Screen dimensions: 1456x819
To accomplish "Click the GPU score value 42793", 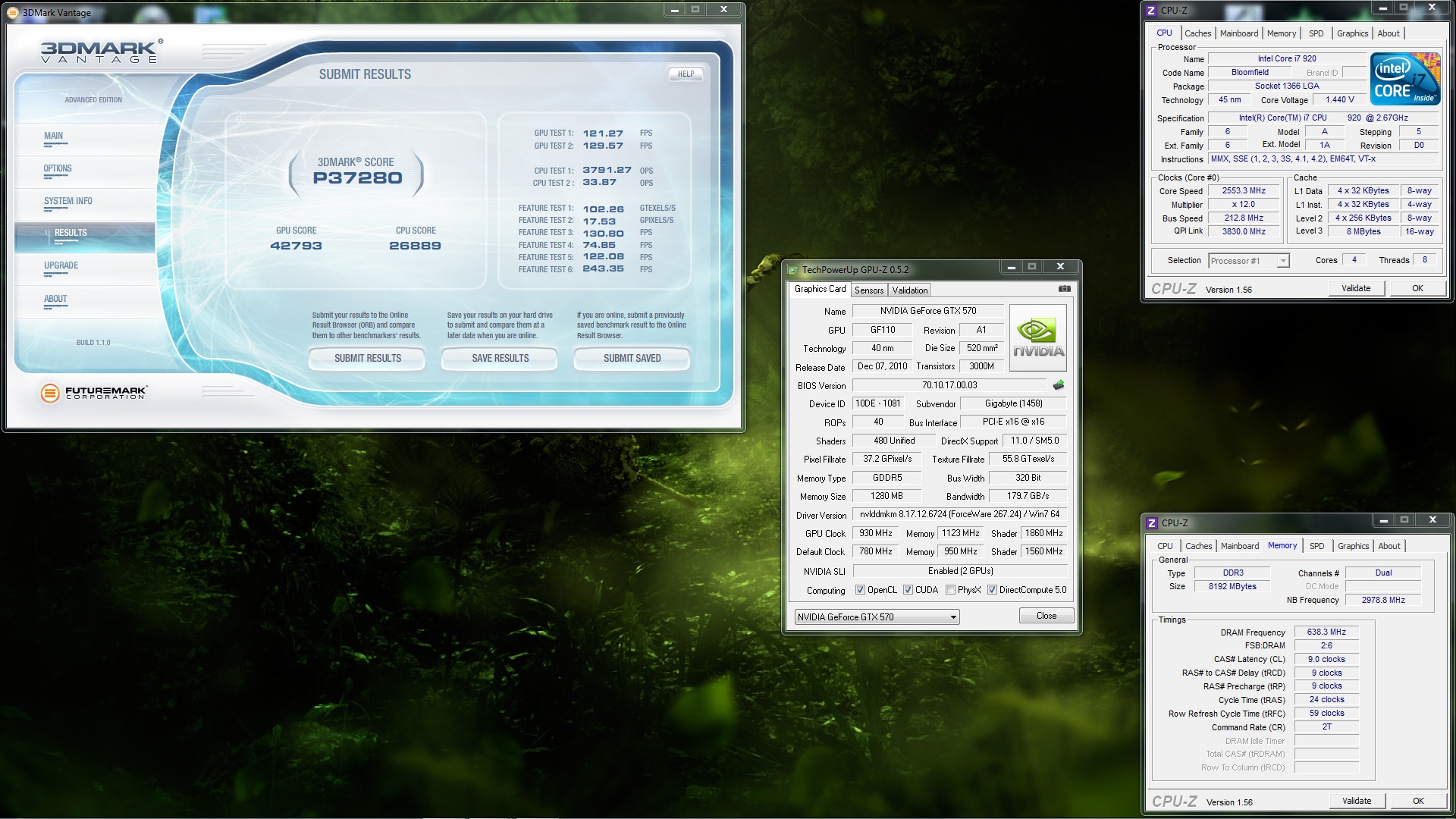I will (x=296, y=246).
